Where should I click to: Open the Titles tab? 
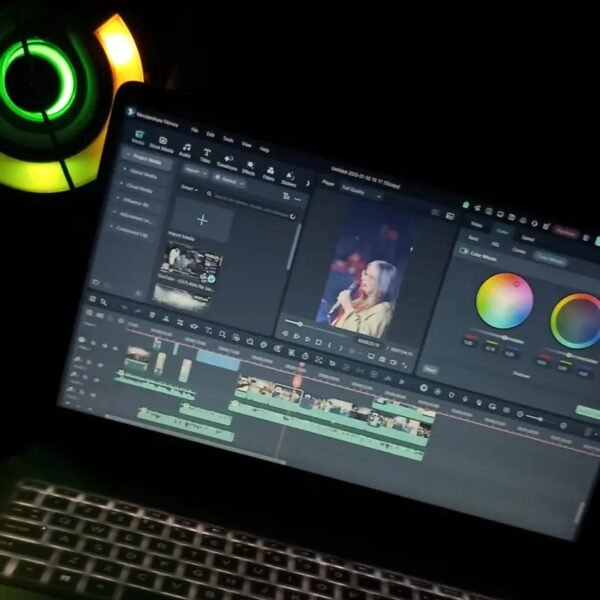206,155
